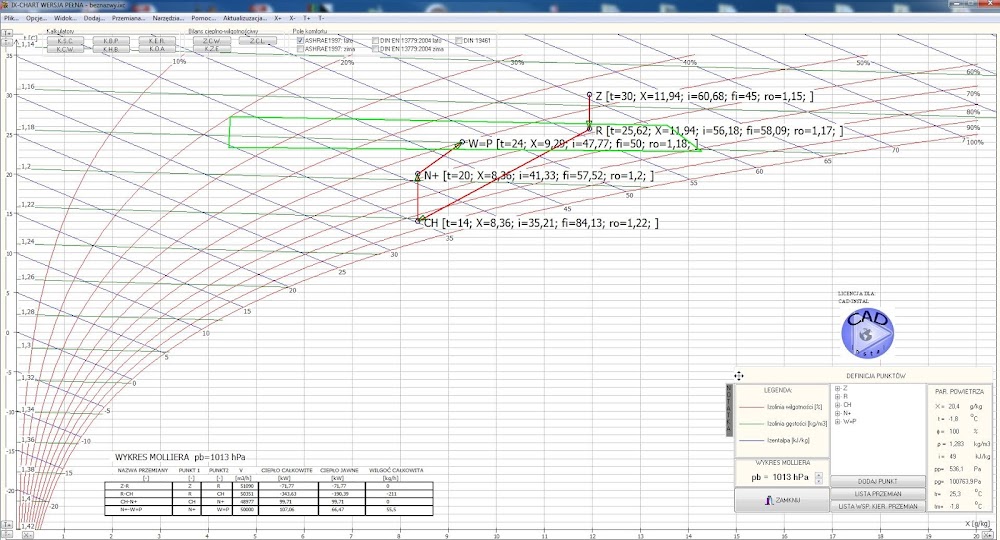Open the K.O.A. calculator
Viewport: 1000px width, 540px height.
(156, 49)
